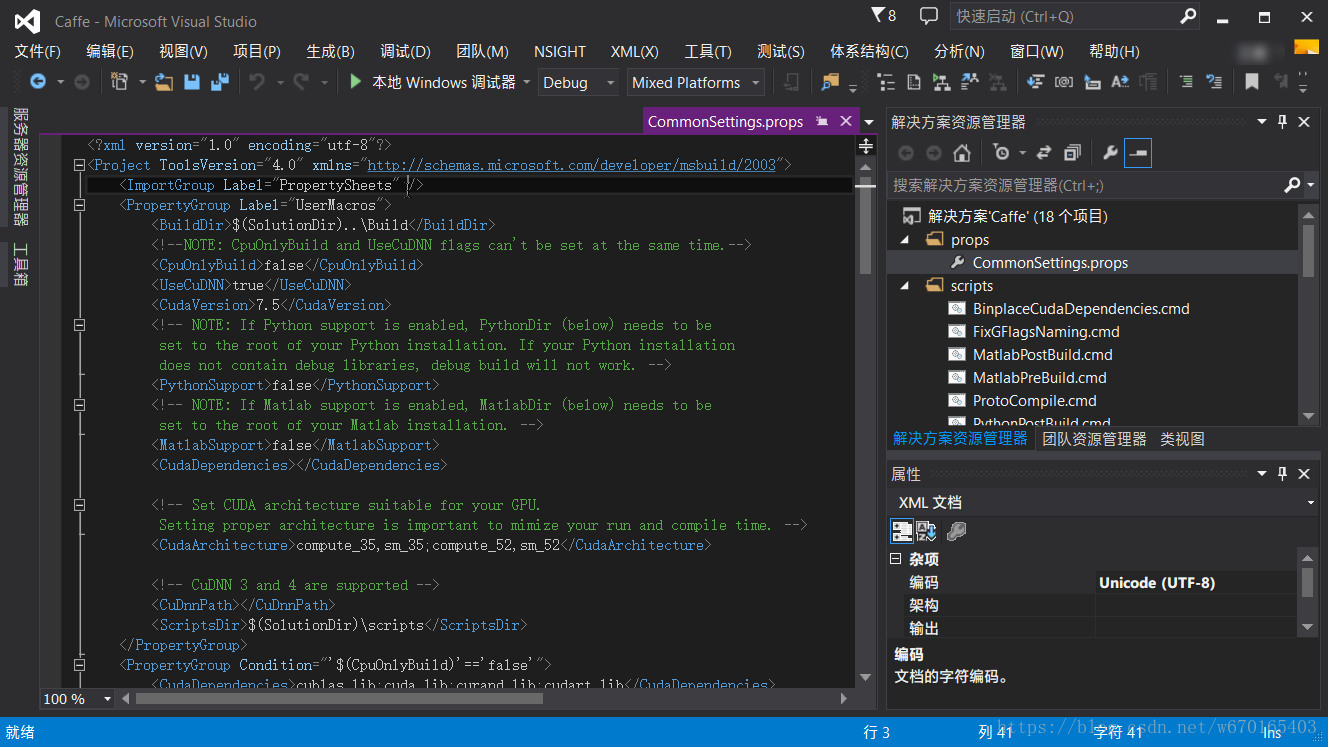Sync with active document icon
The height and width of the screenshot is (747, 1328).
pos(1044,153)
